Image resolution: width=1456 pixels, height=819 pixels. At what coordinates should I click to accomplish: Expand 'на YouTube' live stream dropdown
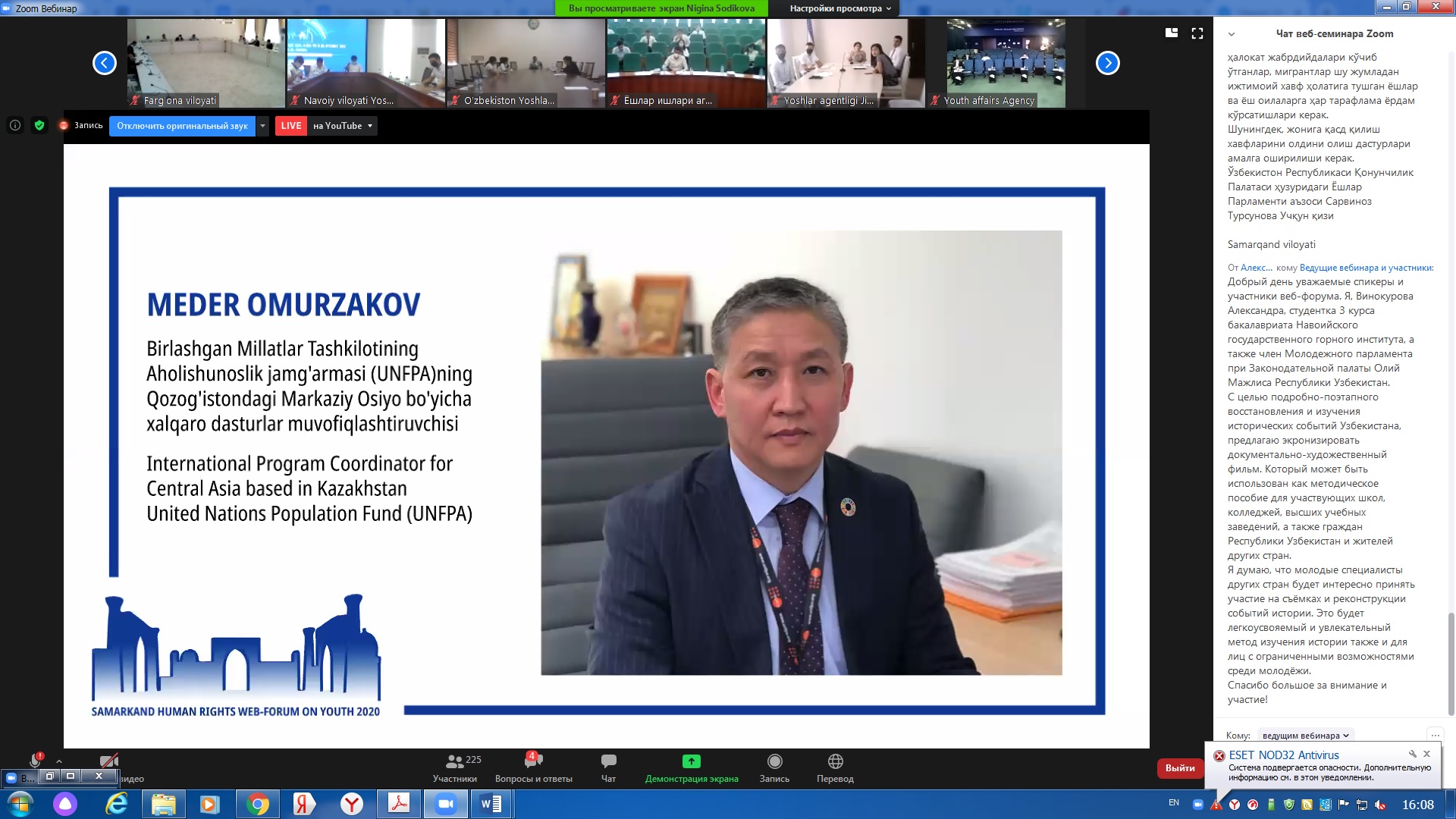[369, 126]
